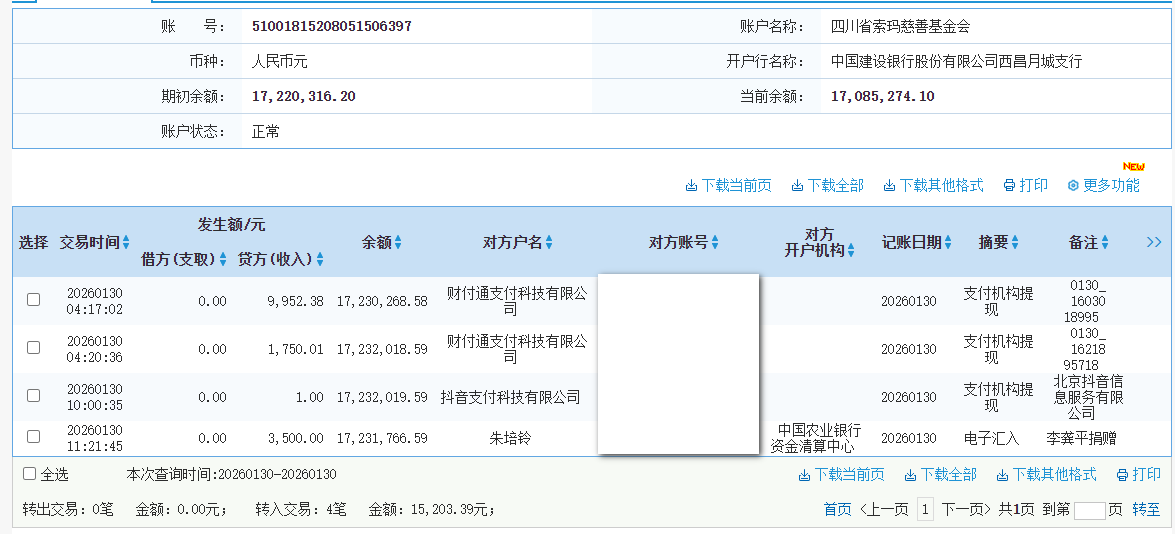Go to 首页 first page link
The width and height of the screenshot is (1175, 534).
coord(837,510)
